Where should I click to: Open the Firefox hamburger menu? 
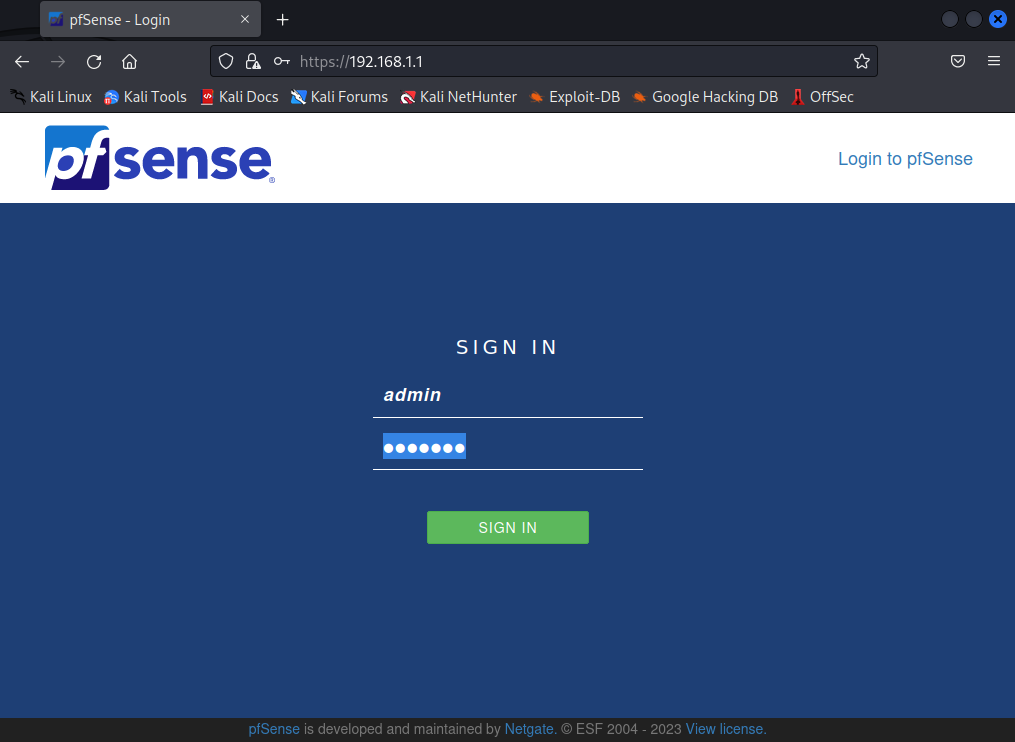(x=993, y=61)
